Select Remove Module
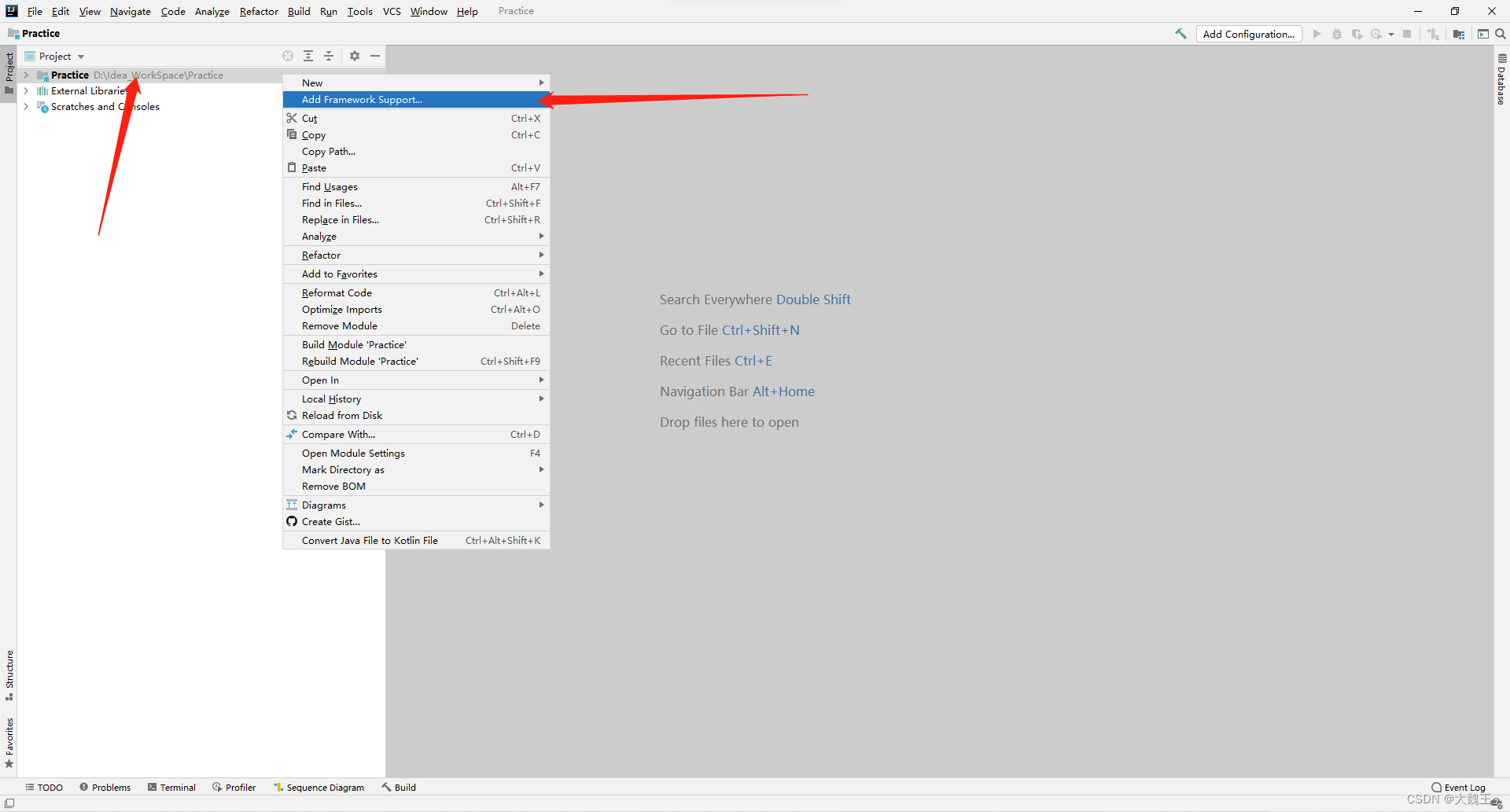Image resolution: width=1510 pixels, height=812 pixels. coord(416,326)
